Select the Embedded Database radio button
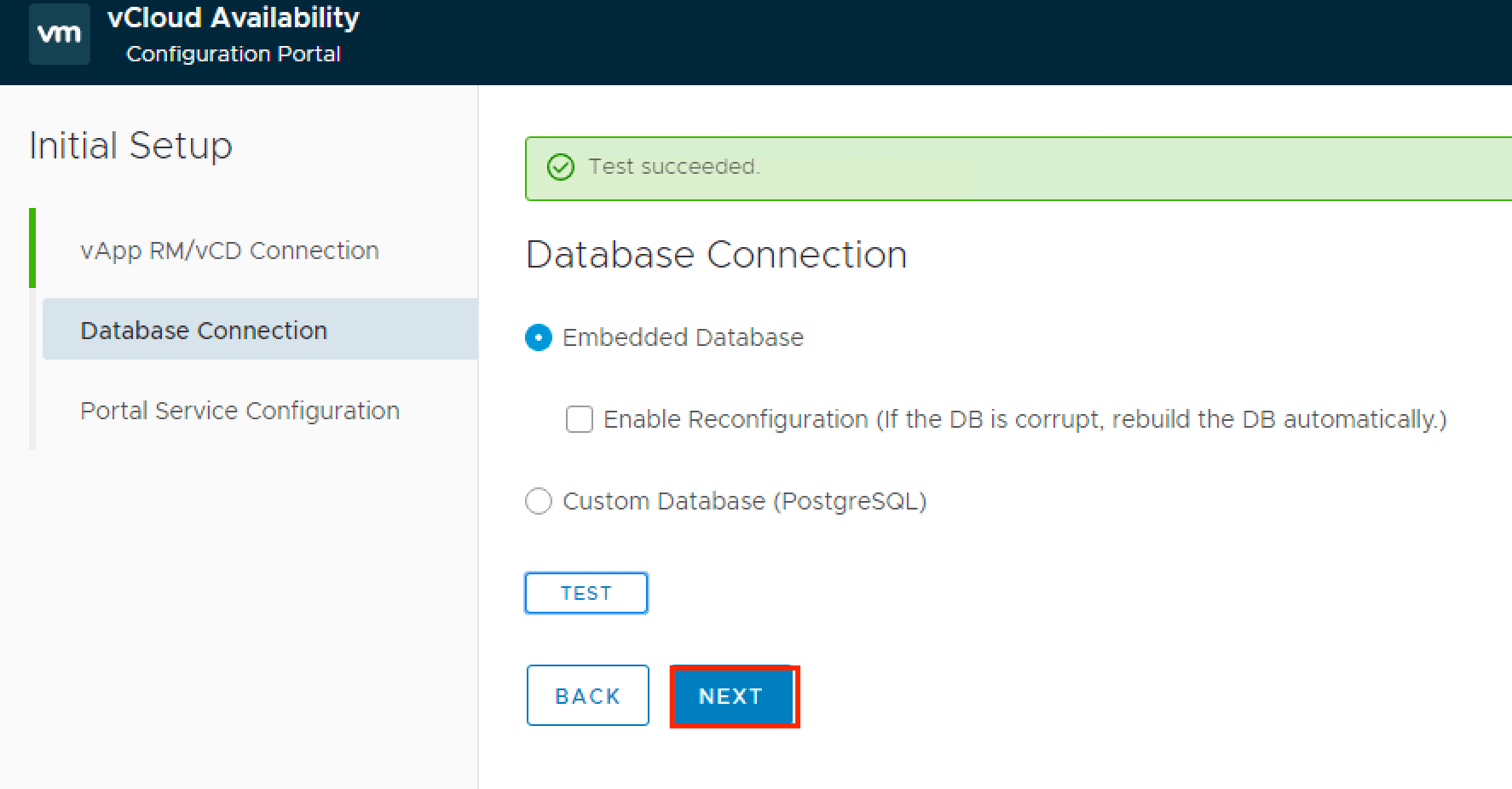Viewport: 1512px width, 789px height. [x=539, y=337]
